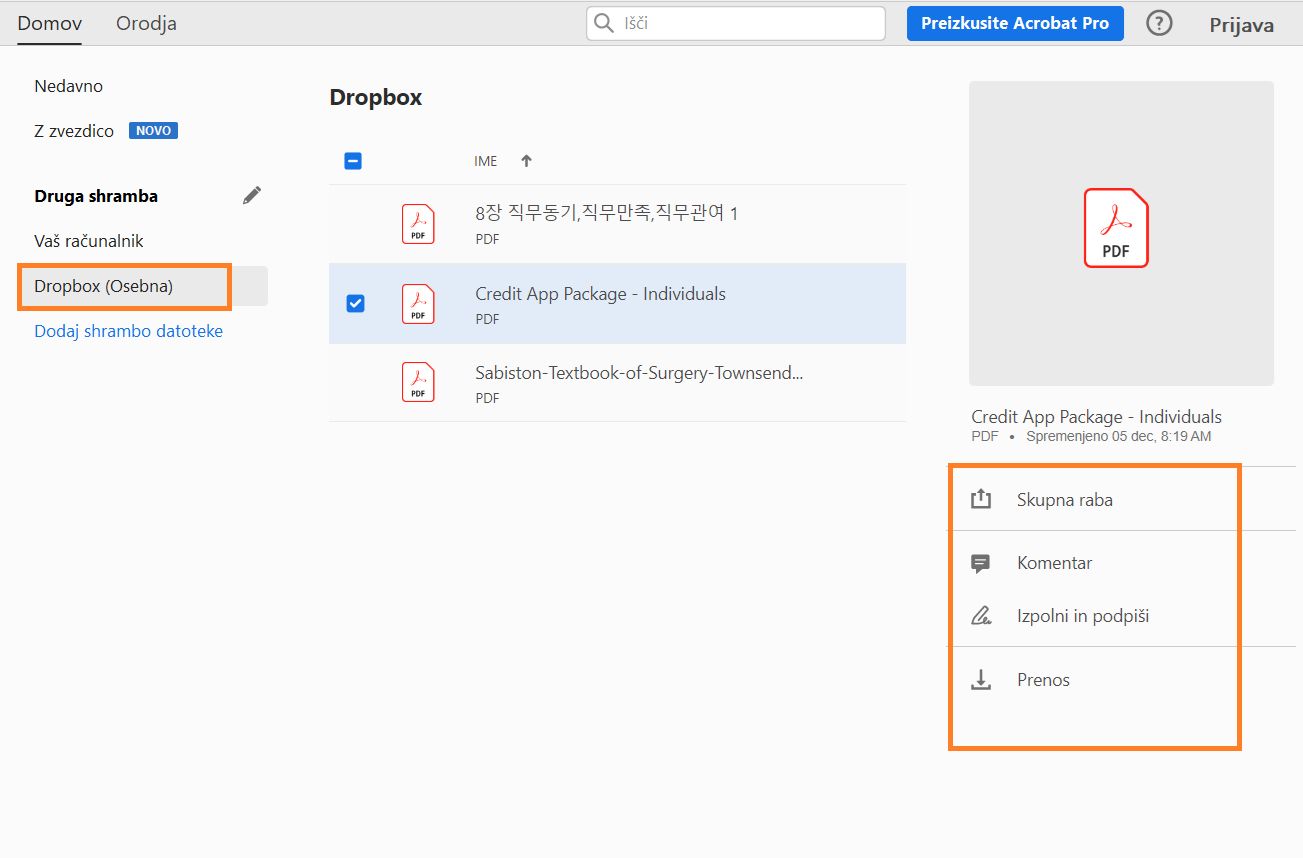
Task: Open the Skupna raba sharing option
Action: coord(1062,499)
